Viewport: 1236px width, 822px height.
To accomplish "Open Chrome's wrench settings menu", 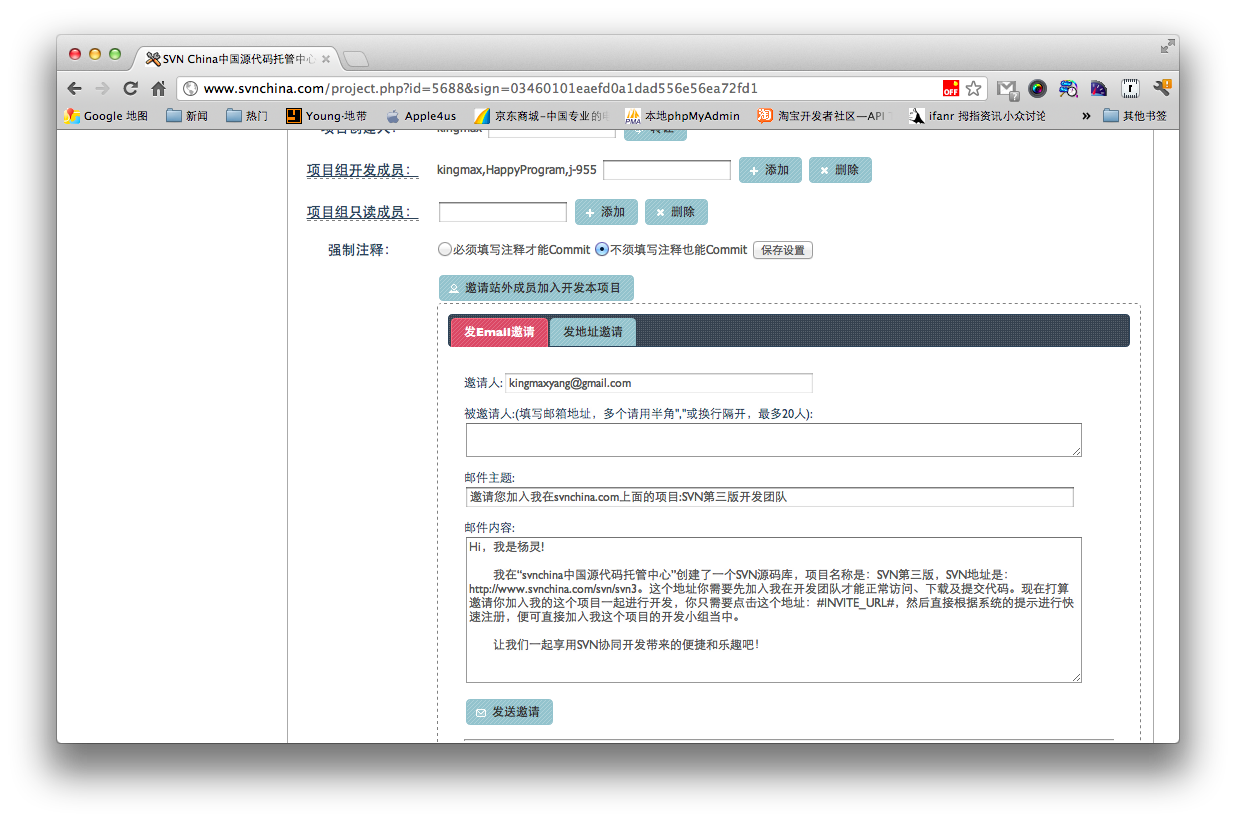I will pyautogui.click(x=1161, y=88).
